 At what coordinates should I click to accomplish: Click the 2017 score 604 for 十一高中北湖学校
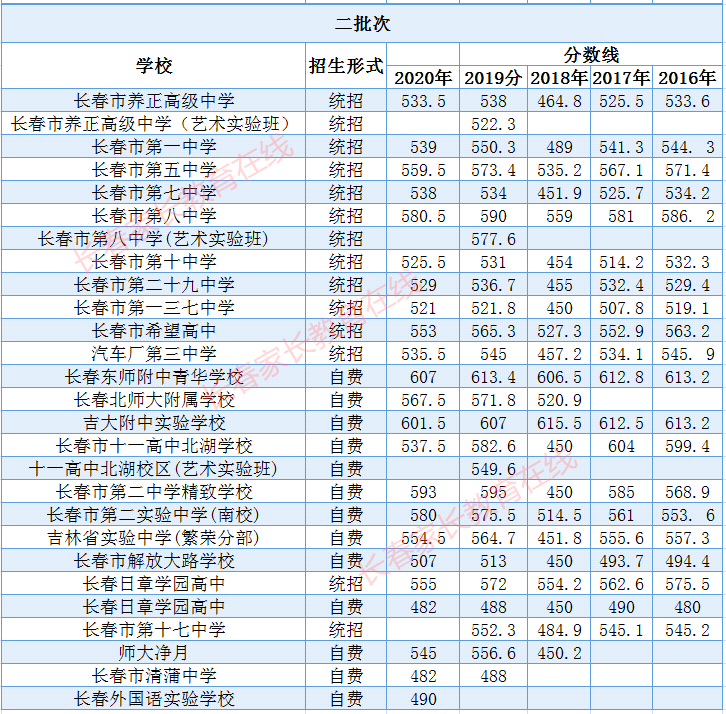click(621, 446)
